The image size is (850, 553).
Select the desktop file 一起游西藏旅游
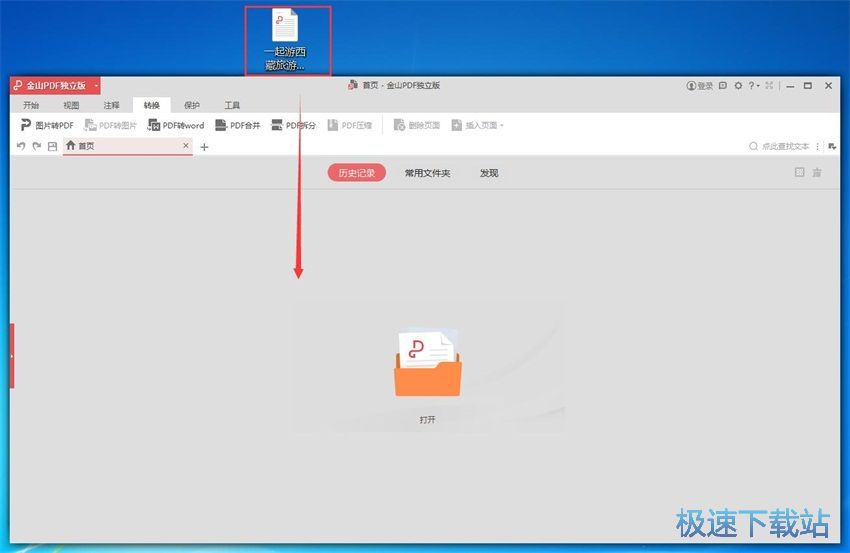pos(287,41)
